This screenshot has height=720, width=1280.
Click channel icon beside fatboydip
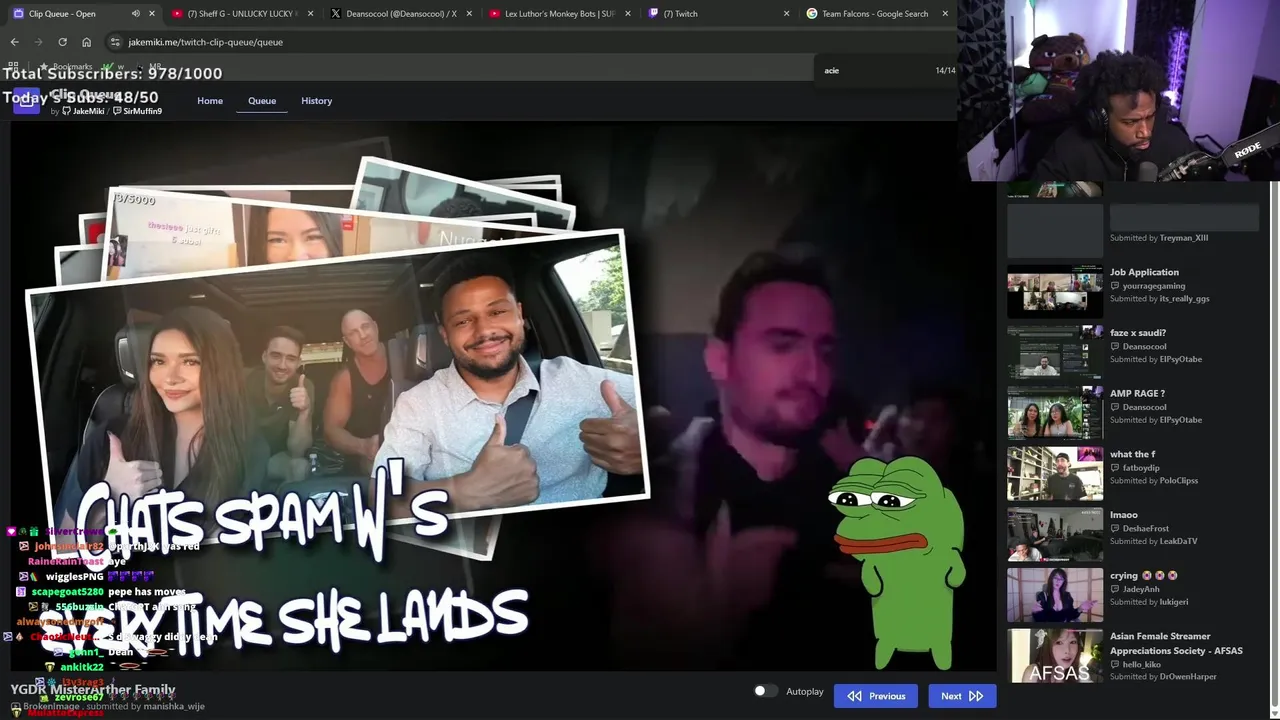click(1115, 468)
